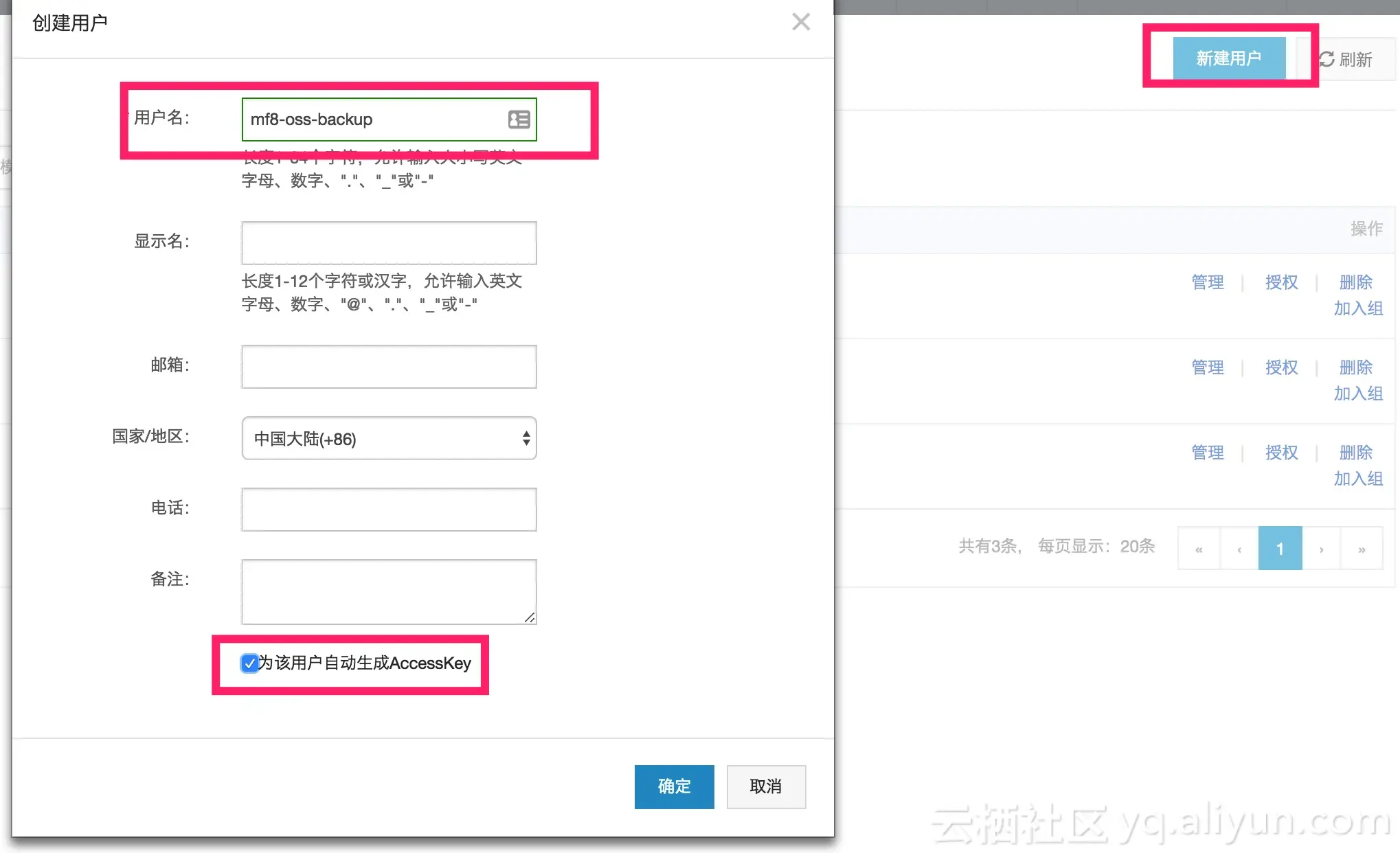Open the 国家/地区 country dropdown
1400x853 pixels.
pyautogui.click(x=389, y=438)
